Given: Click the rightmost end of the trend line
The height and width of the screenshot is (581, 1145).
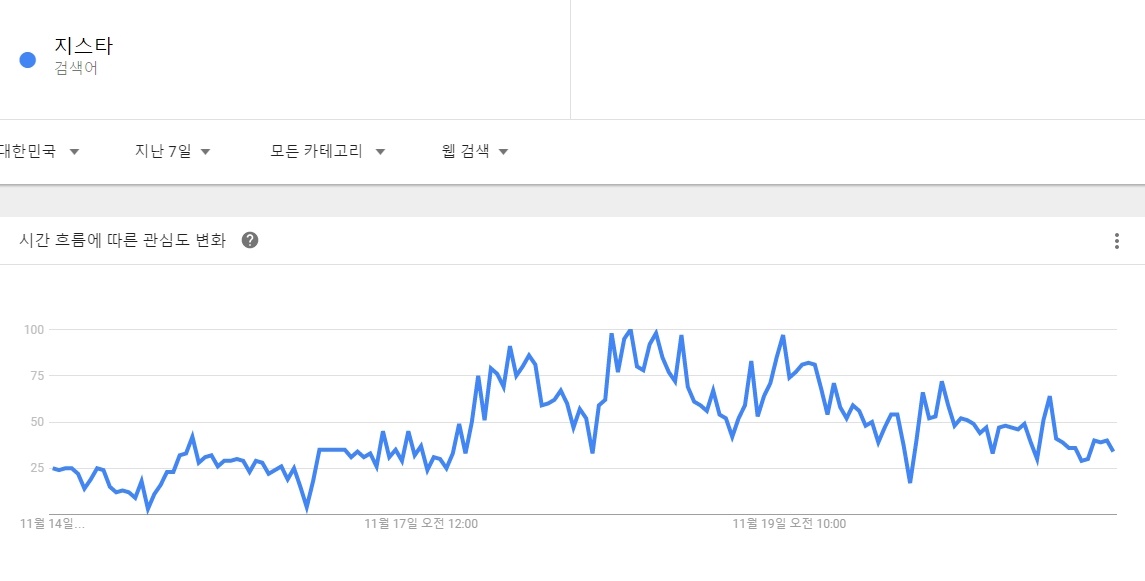Looking at the screenshot, I should click(x=1113, y=450).
